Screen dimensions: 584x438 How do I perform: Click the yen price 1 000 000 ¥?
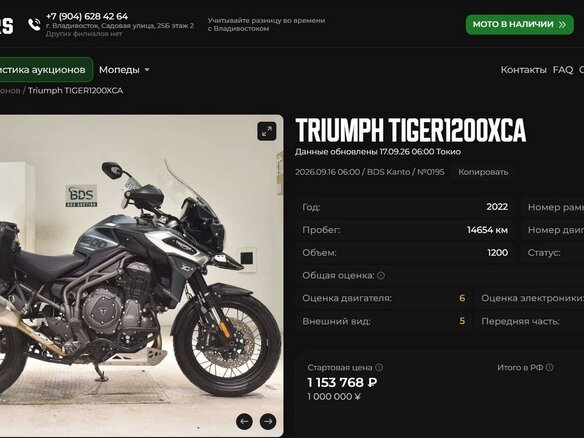[x=334, y=397]
